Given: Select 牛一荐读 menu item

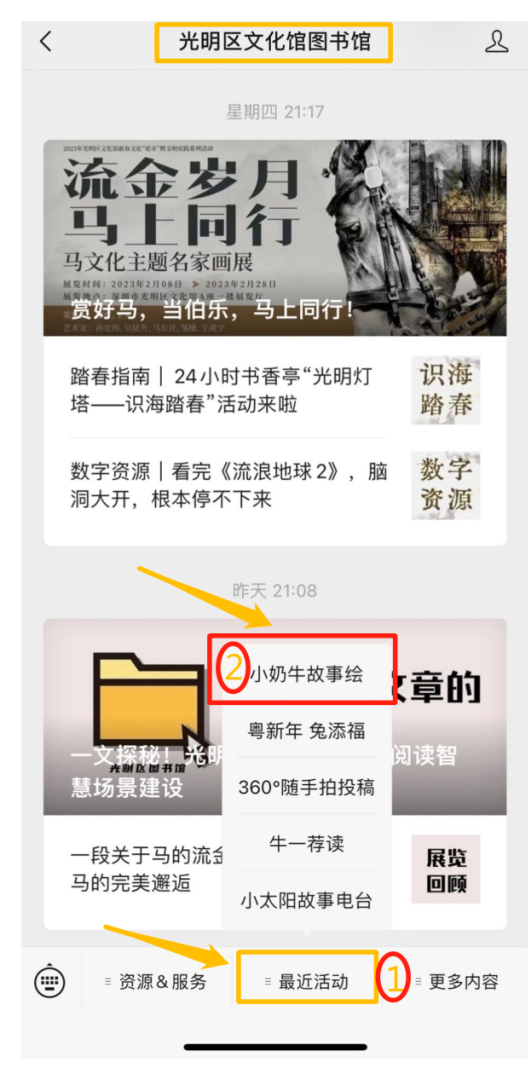Looking at the screenshot, I should (307, 844).
